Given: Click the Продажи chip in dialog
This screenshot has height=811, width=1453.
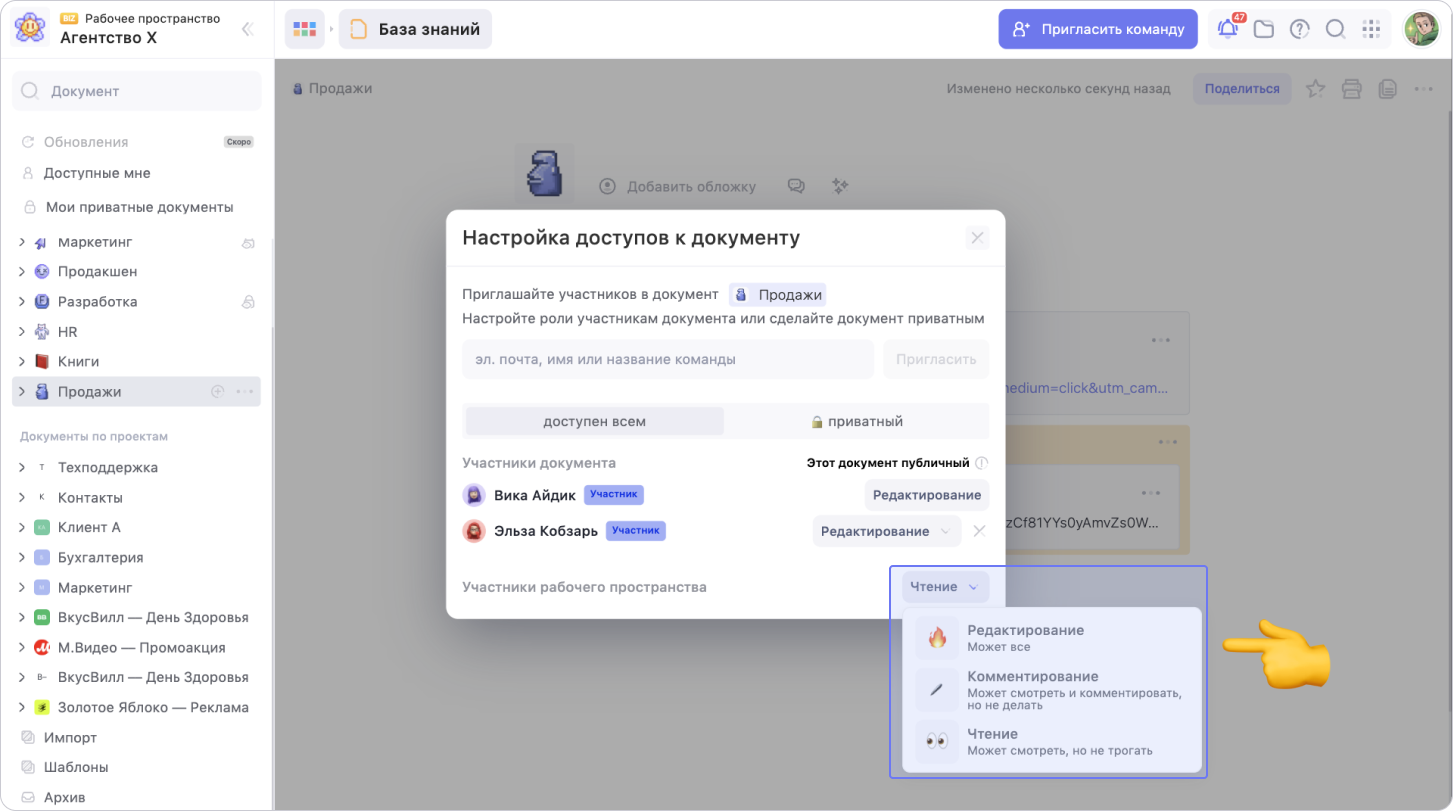Looking at the screenshot, I should (x=778, y=295).
